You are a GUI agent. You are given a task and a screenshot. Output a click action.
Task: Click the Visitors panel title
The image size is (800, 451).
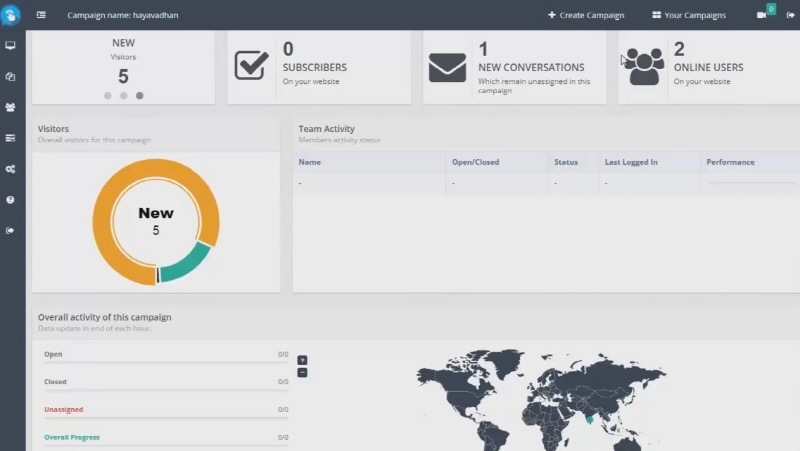tap(53, 129)
